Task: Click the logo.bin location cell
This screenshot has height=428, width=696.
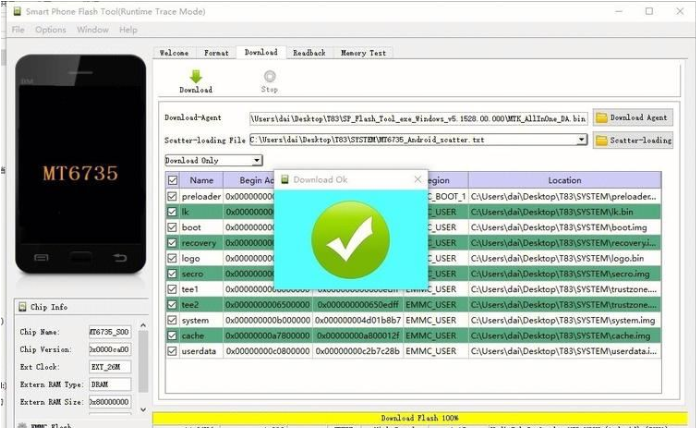Action: click(565, 258)
